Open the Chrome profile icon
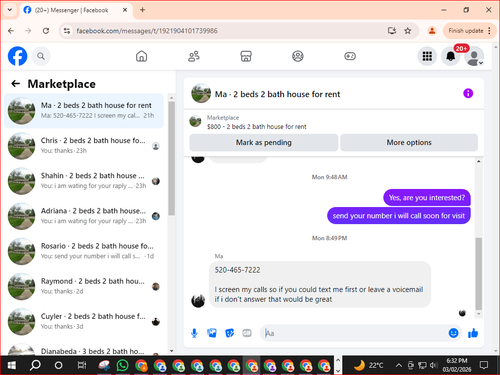Image resolution: width=500 pixels, height=375 pixels. click(432, 31)
